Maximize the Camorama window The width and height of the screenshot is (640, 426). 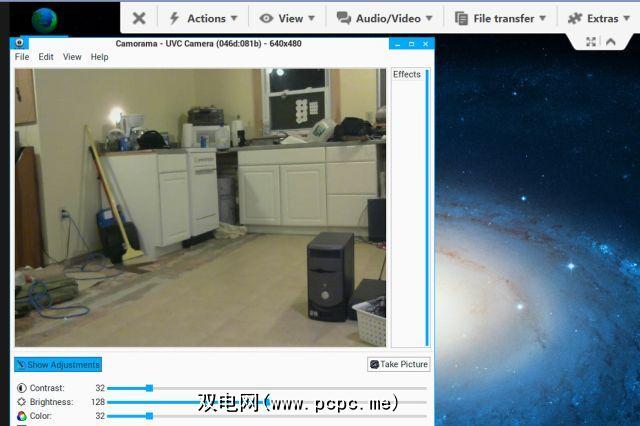tap(411, 44)
